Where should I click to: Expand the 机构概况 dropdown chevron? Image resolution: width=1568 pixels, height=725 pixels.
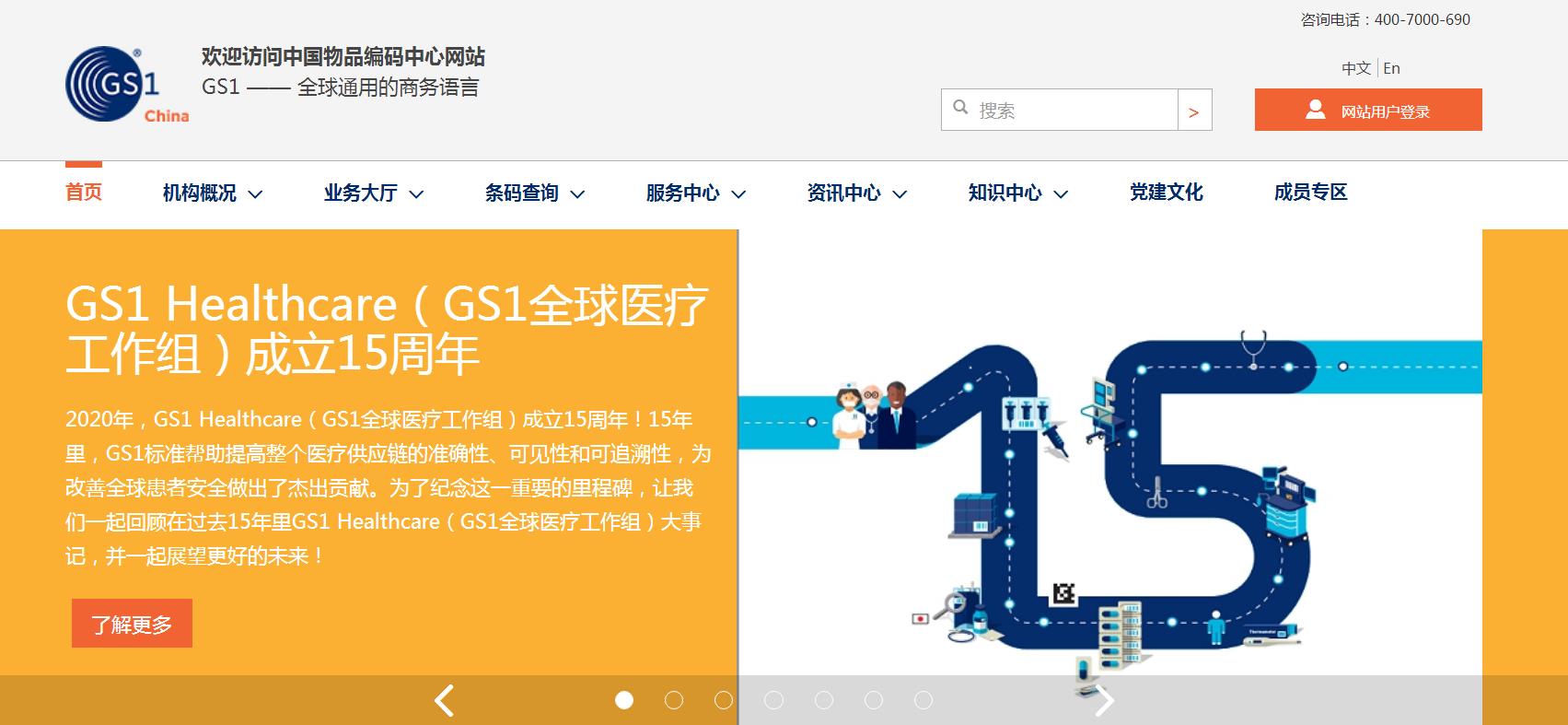coord(256,193)
